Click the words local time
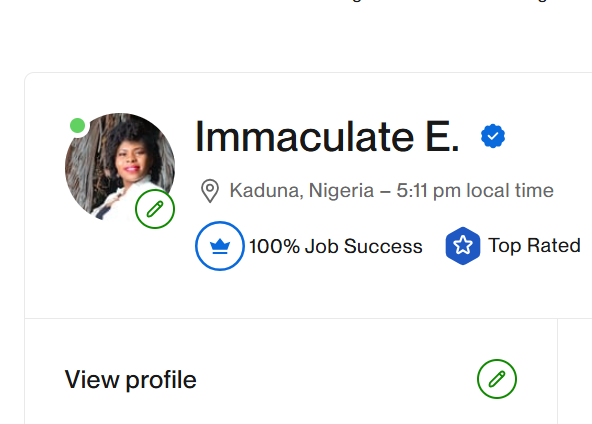This screenshot has height=424, width=592. point(510,190)
